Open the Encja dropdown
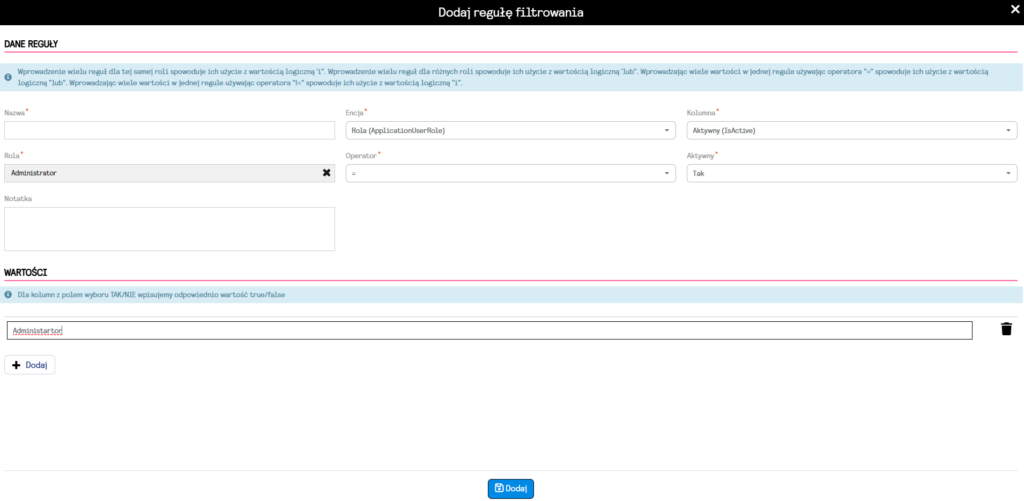Image resolution: width=1024 pixels, height=501 pixels. tap(510, 130)
